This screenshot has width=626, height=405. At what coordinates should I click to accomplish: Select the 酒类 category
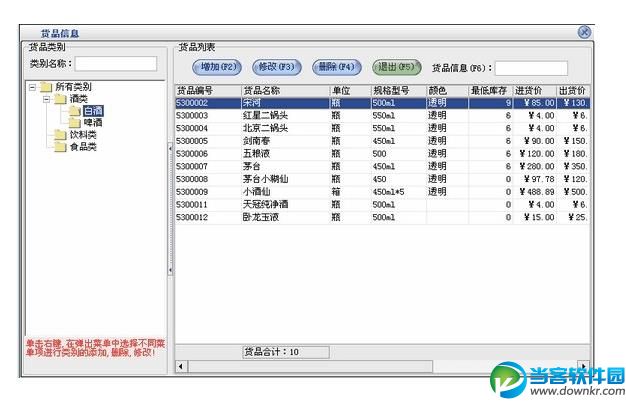pyautogui.click(x=78, y=99)
